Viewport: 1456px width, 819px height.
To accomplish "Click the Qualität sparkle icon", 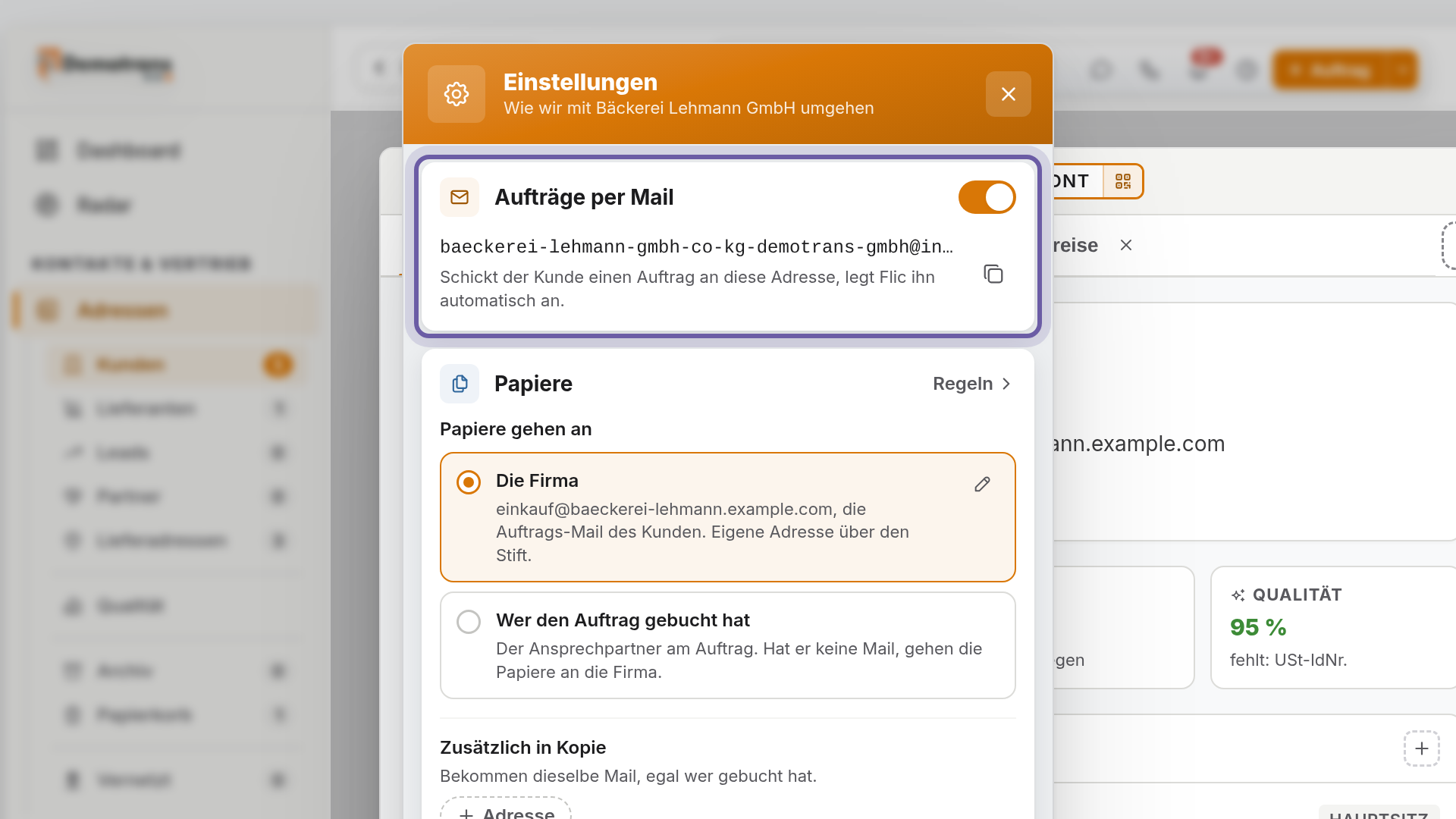I will coord(1238,595).
